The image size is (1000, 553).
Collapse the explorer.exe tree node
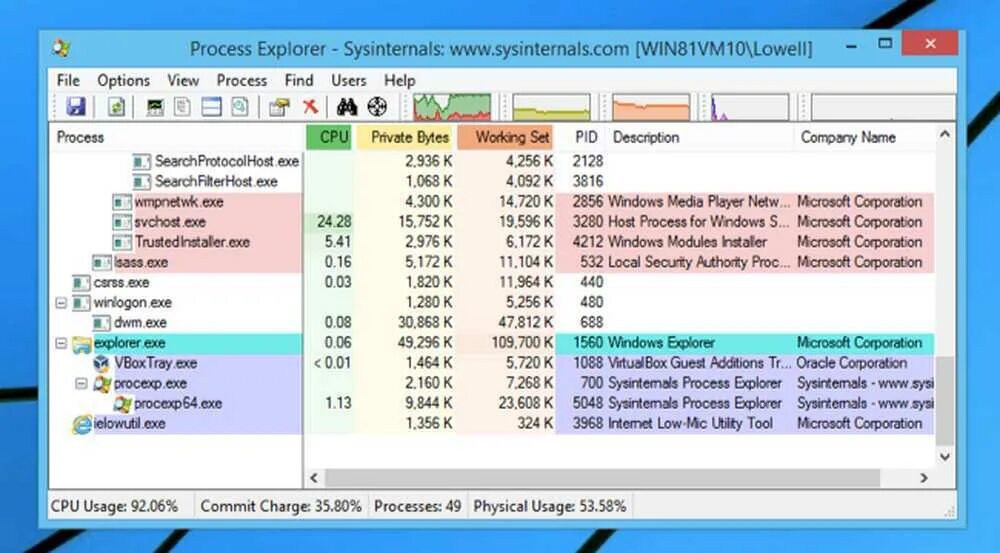61,343
